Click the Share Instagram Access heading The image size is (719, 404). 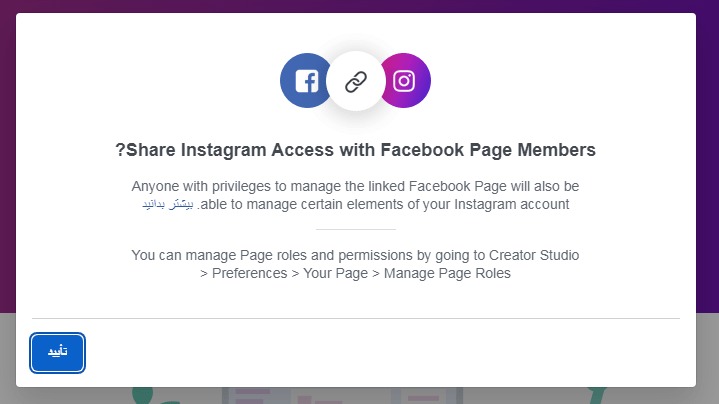355,150
